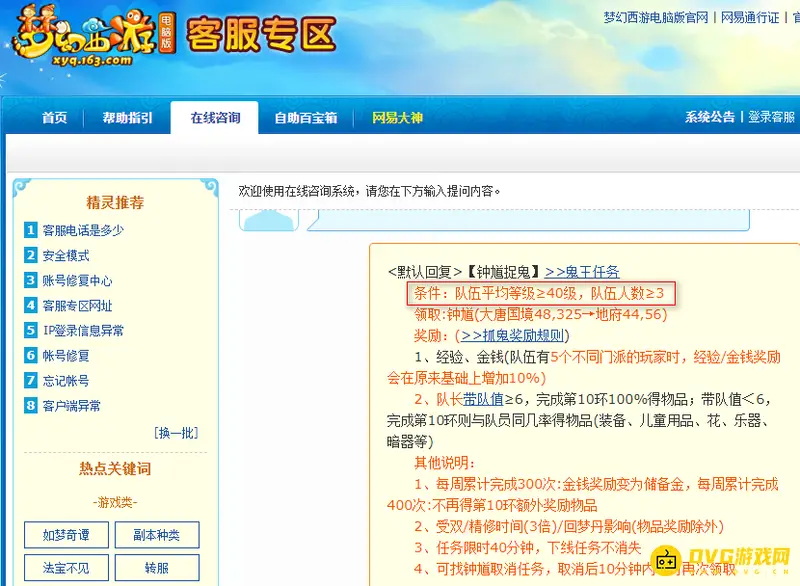800x586 pixels.
Task: Choose the 转服 keyword button
Action: click(157, 568)
